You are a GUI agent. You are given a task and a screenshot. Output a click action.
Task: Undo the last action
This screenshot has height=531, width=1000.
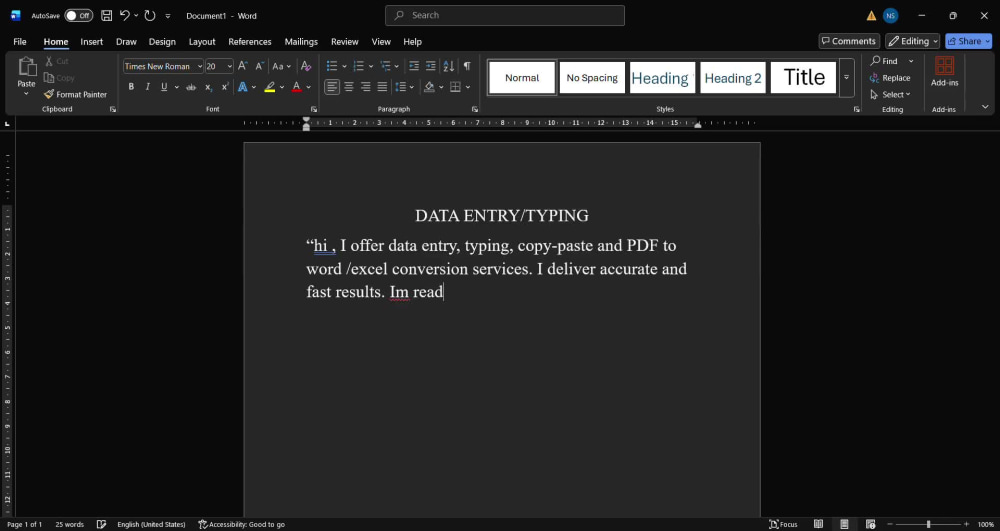pos(125,15)
